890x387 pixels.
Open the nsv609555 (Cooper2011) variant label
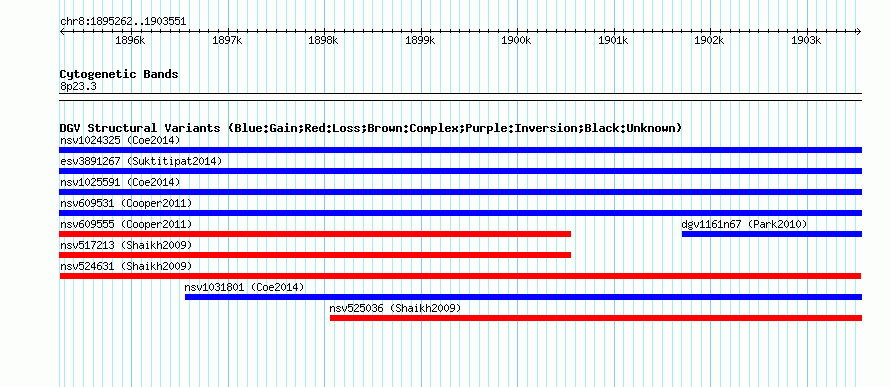pos(126,224)
